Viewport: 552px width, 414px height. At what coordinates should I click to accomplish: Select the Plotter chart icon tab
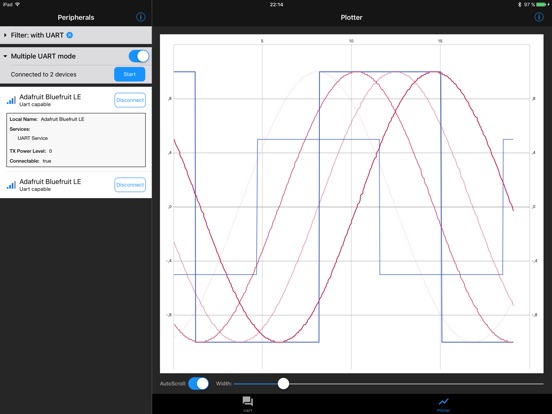click(443, 404)
